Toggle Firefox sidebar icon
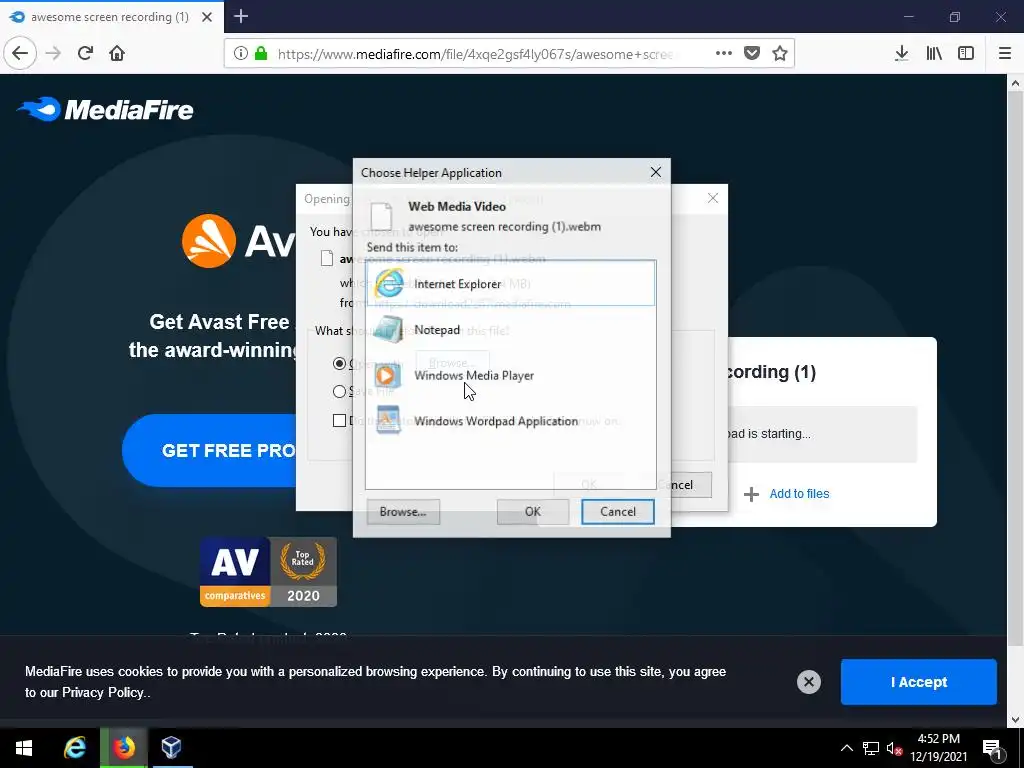1024x768 pixels. [966, 54]
